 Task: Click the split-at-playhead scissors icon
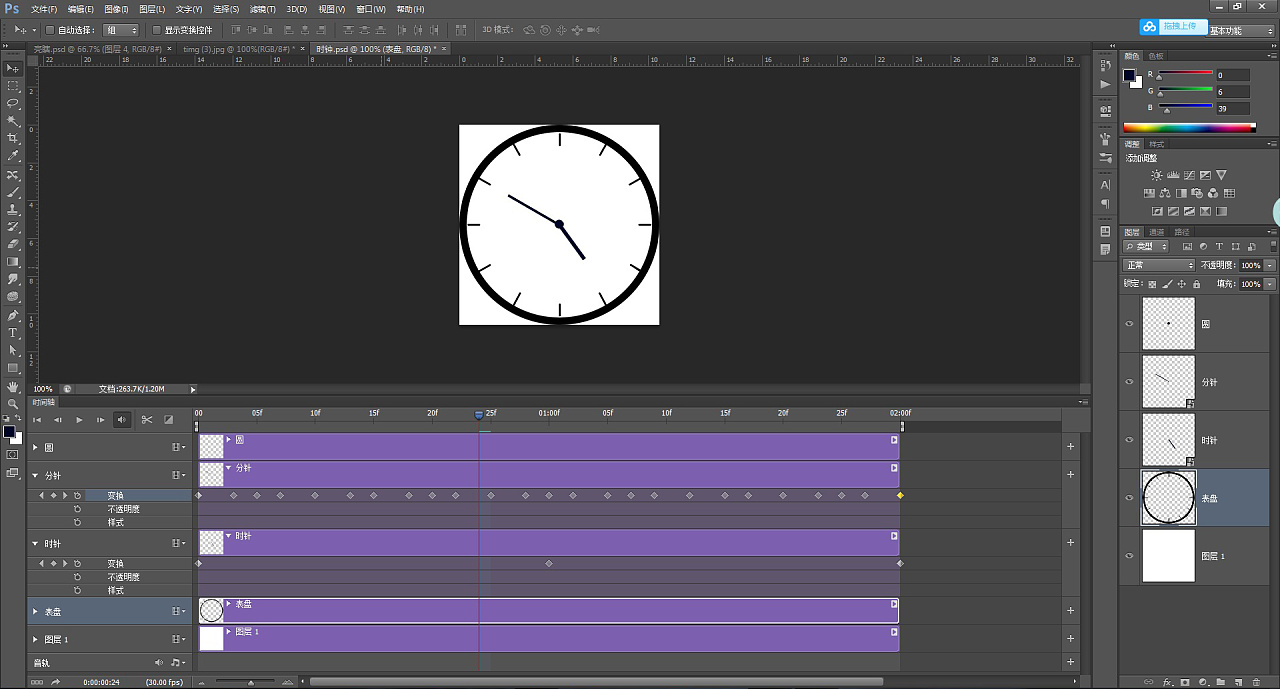pyautogui.click(x=147, y=420)
